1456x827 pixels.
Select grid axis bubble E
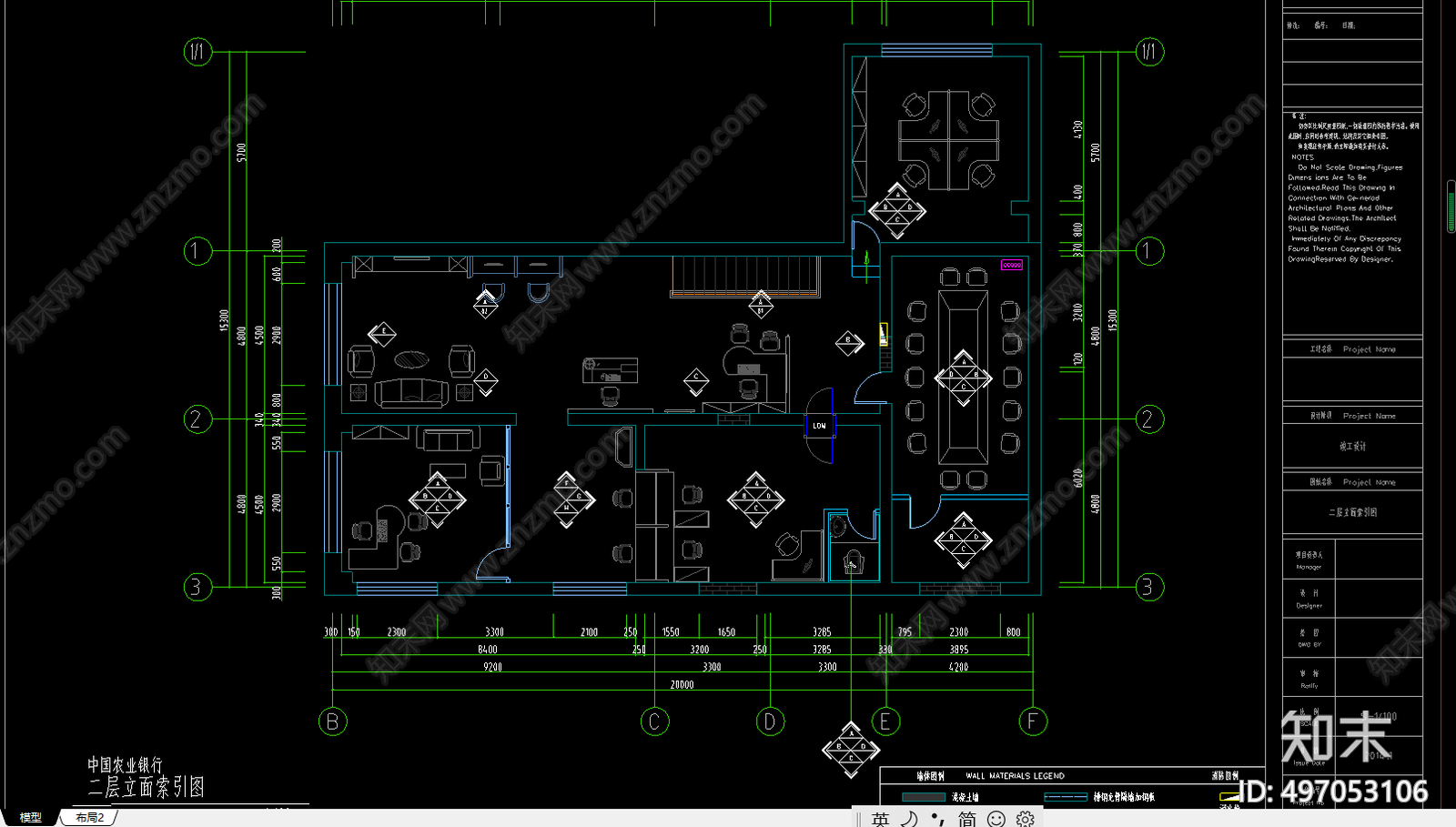(885, 721)
